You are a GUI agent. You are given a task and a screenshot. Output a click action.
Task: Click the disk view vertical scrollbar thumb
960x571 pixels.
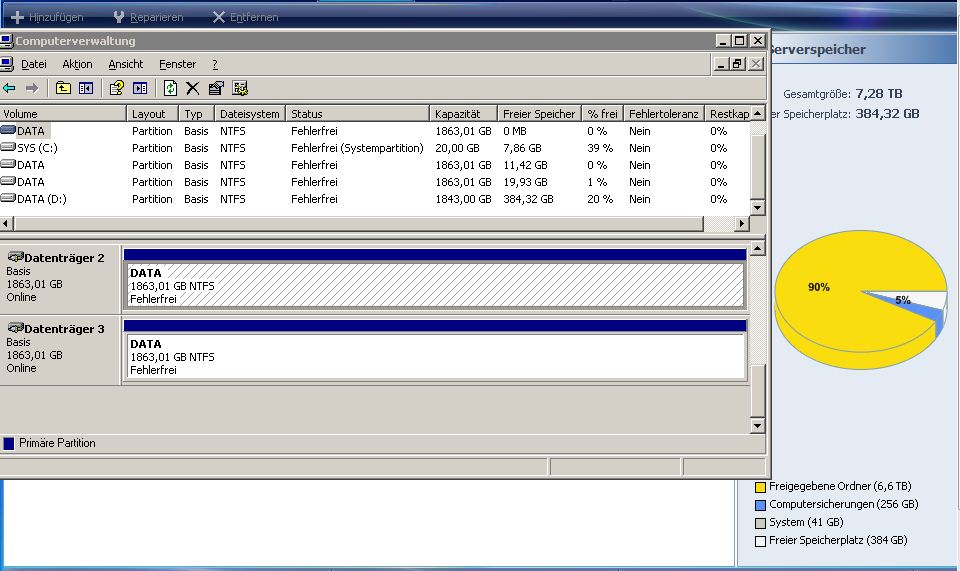pyautogui.click(x=757, y=392)
